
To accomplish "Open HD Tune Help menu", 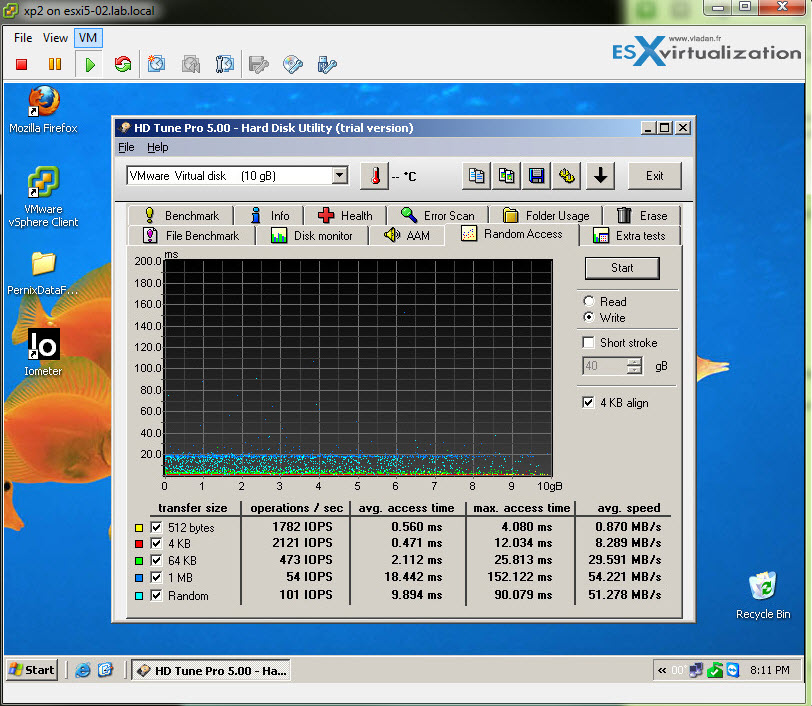I will [157, 147].
